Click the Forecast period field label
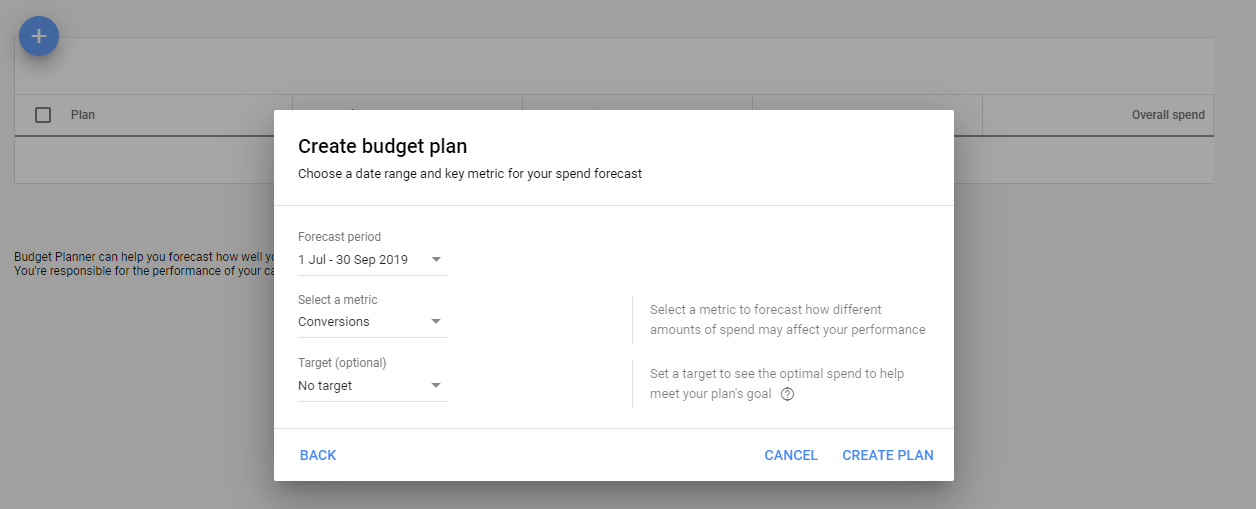 pos(339,237)
